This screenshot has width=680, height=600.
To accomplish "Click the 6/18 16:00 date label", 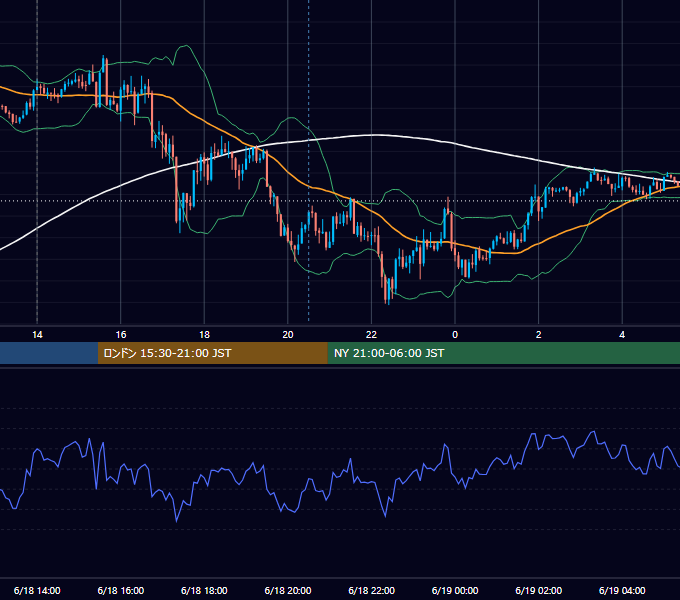I will click(x=121, y=590).
